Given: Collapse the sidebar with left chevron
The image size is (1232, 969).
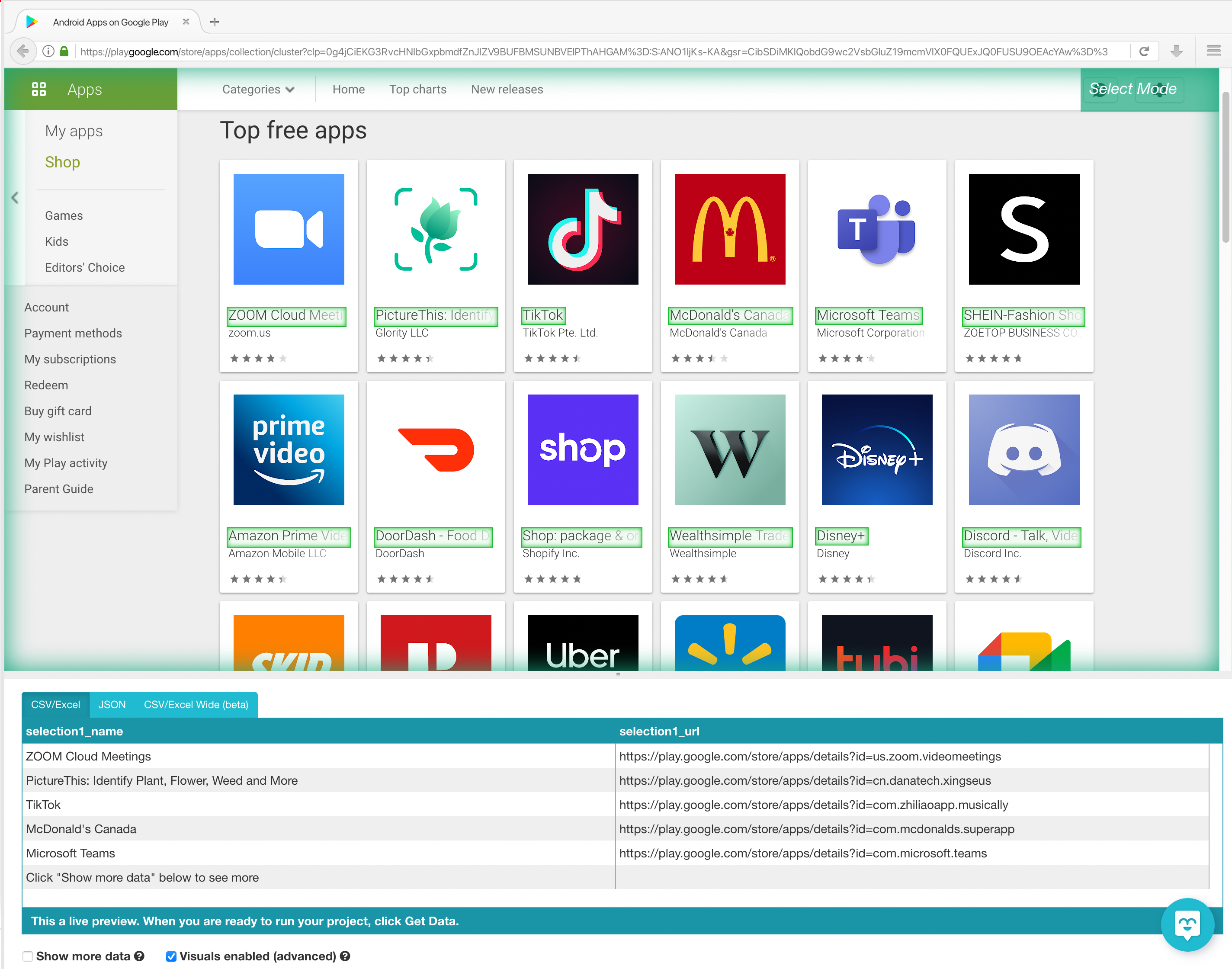Looking at the screenshot, I should (x=15, y=197).
